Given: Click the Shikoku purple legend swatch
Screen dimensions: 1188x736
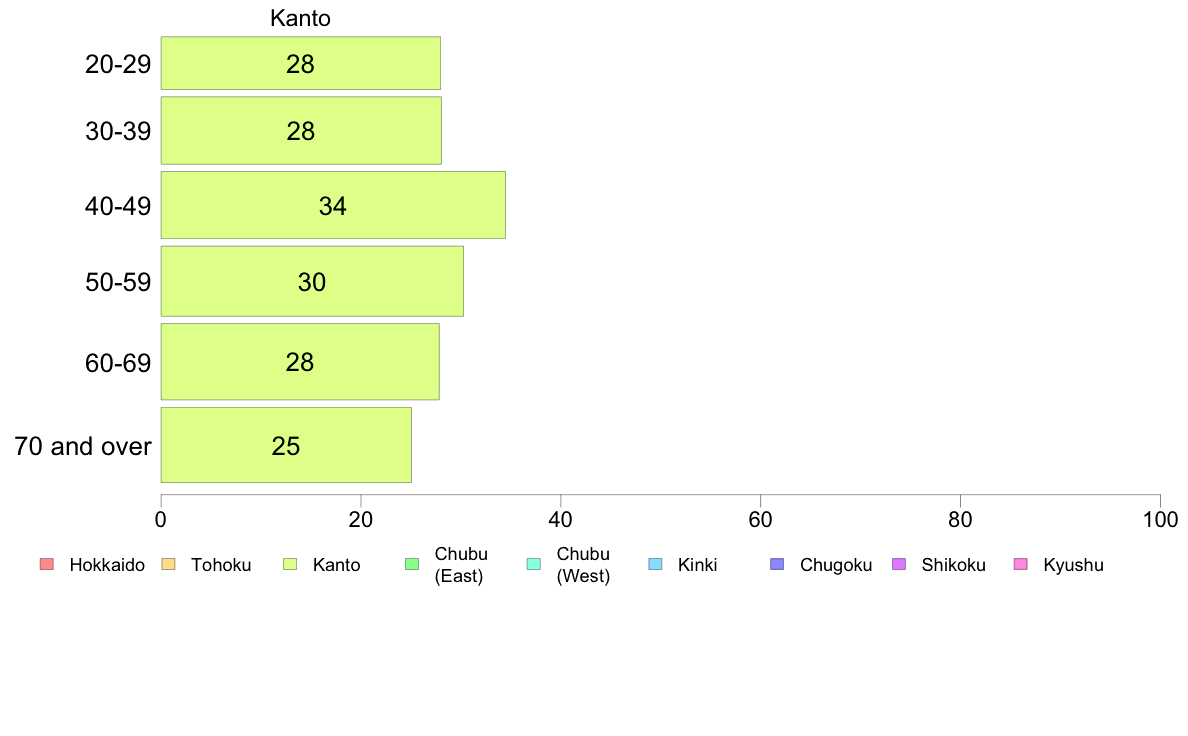Looking at the screenshot, I should pos(899,564).
